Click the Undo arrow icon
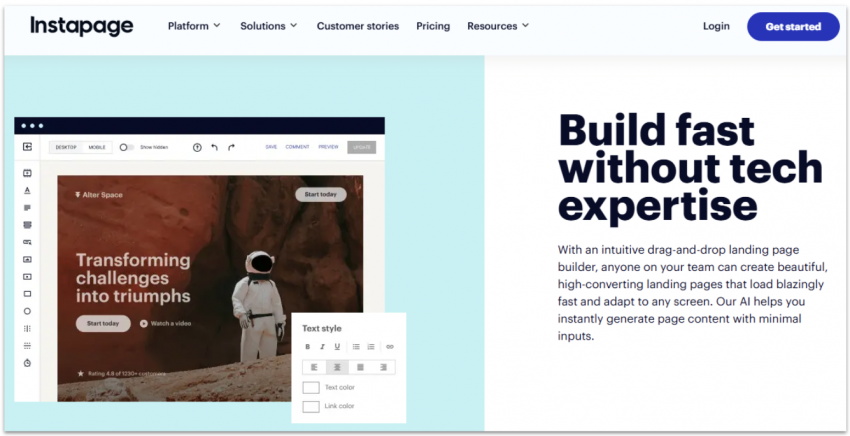Image resolution: width=850 pixels, height=436 pixels. coord(214,148)
